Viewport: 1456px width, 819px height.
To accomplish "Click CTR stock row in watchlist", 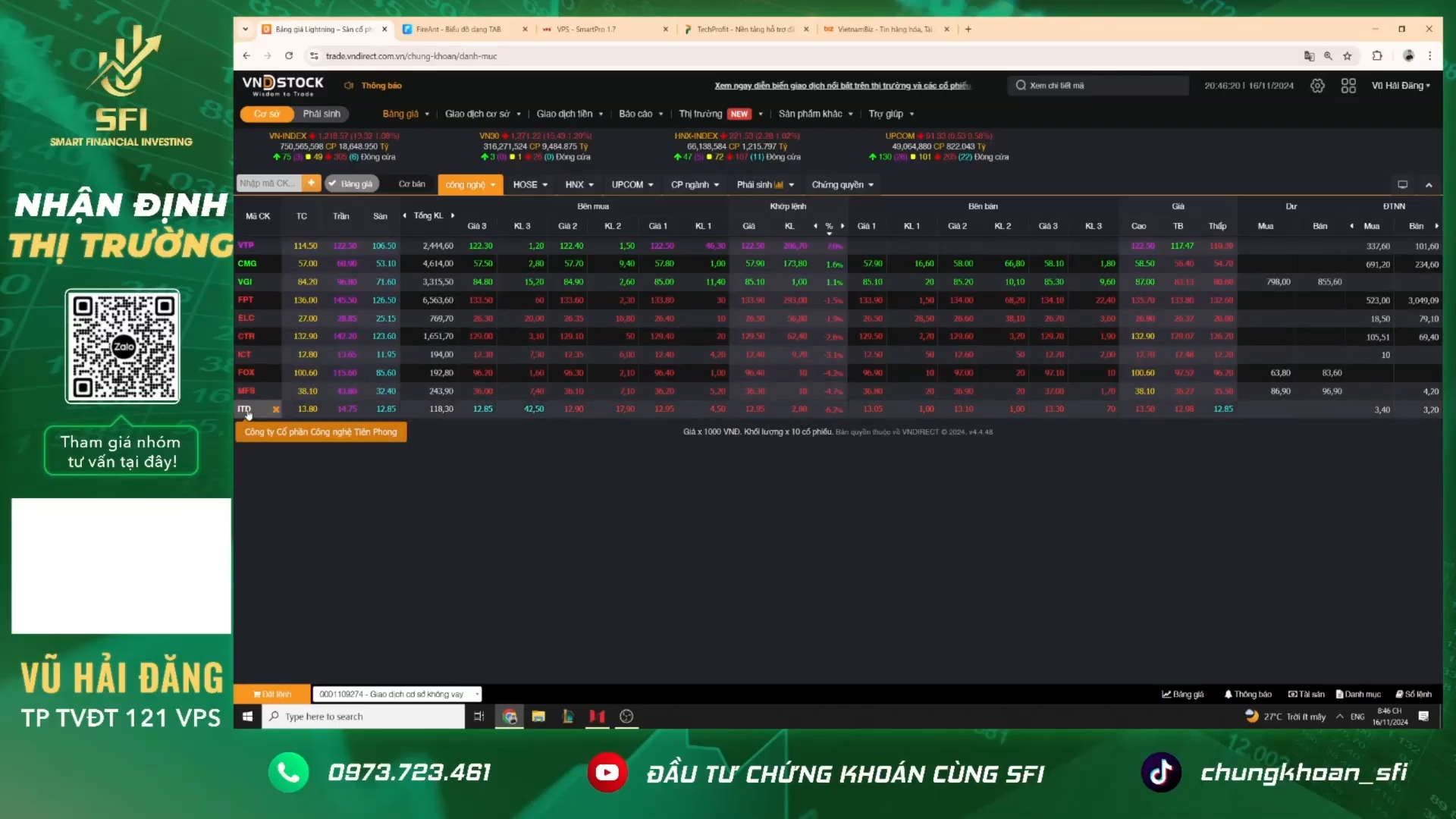I will click(x=246, y=335).
